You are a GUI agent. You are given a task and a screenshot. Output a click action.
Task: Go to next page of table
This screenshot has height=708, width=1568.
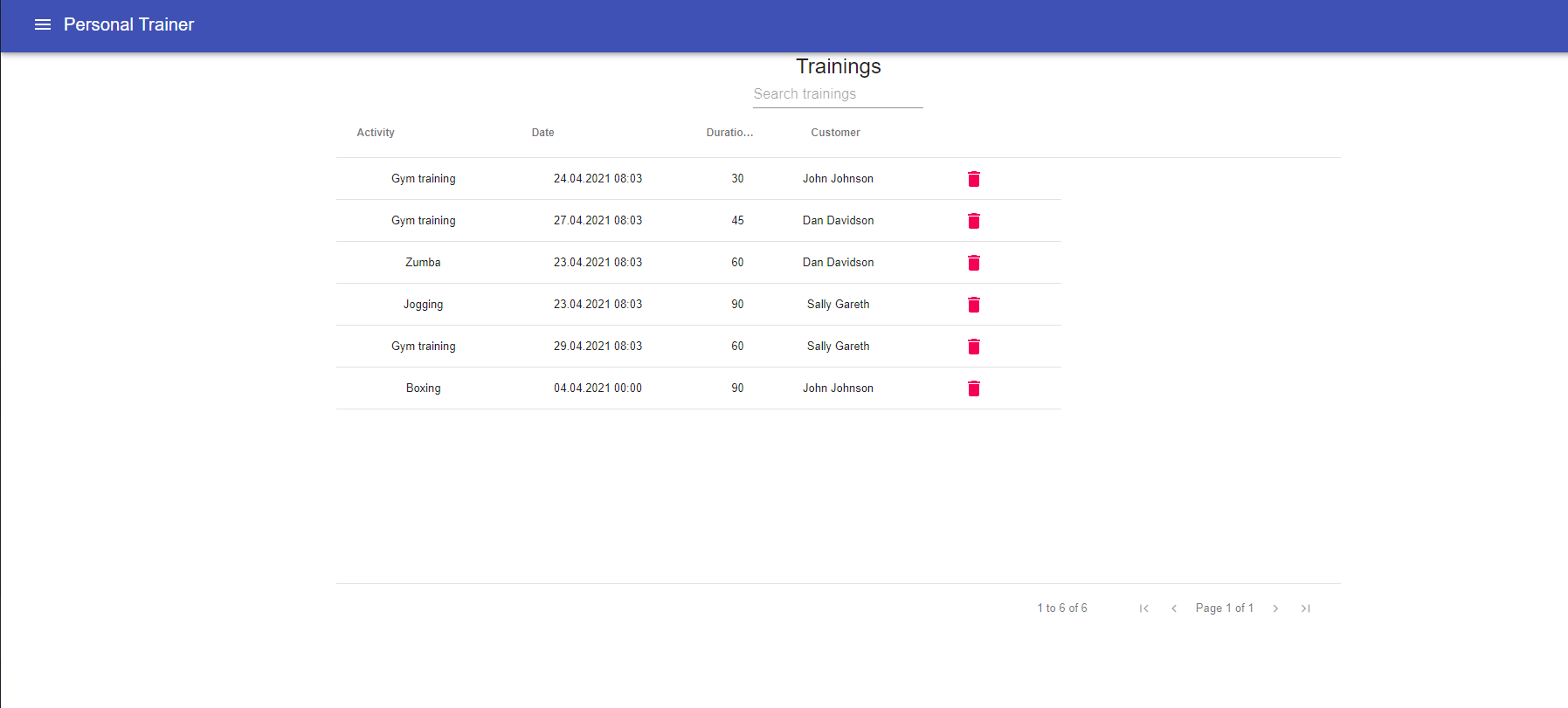click(x=1275, y=608)
